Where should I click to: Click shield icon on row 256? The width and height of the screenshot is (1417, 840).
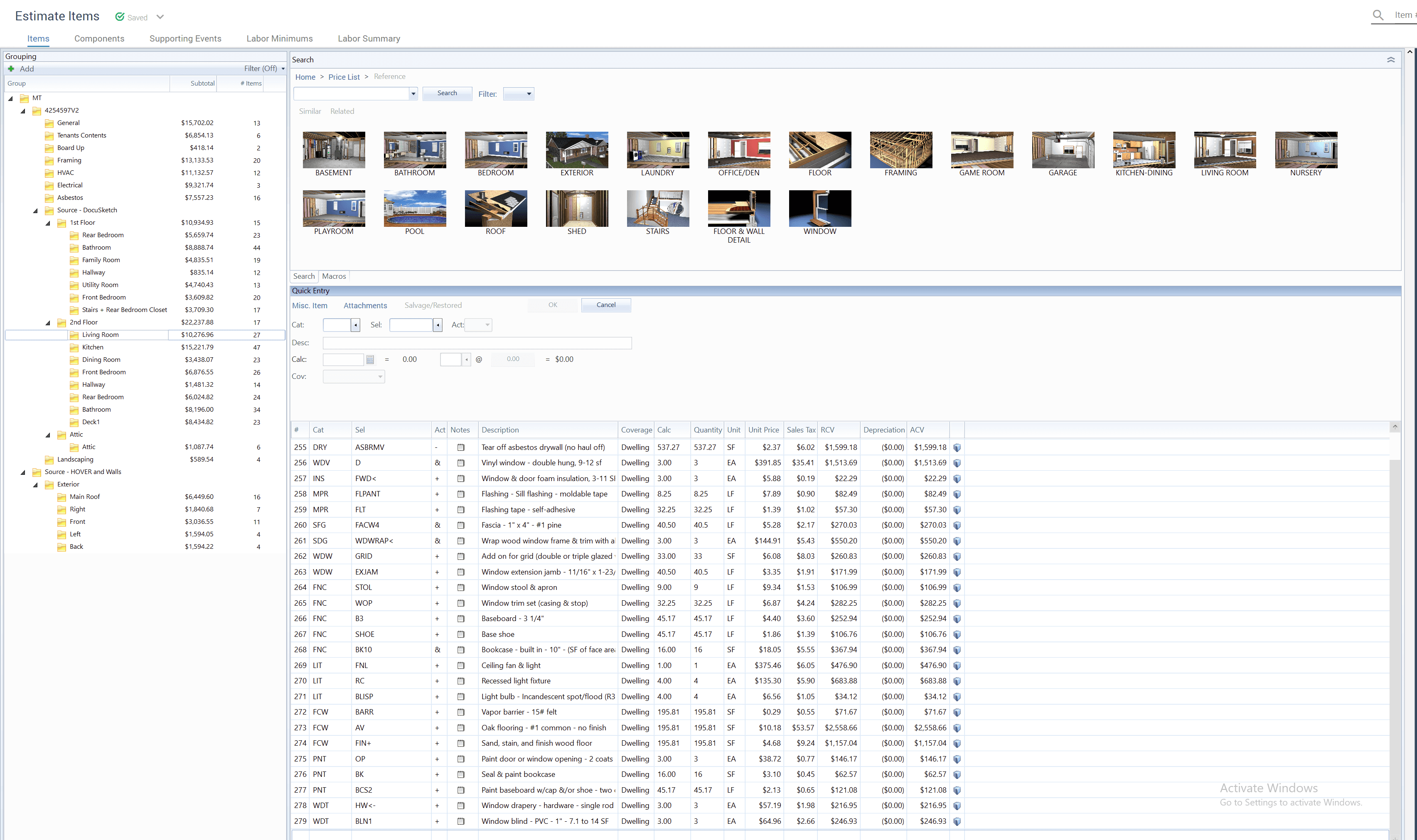point(957,463)
